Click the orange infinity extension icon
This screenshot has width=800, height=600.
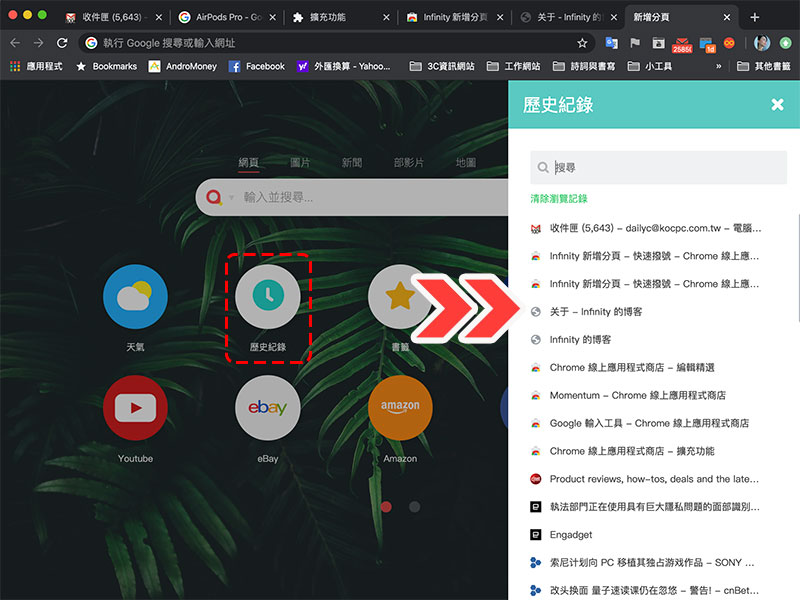(x=730, y=43)
